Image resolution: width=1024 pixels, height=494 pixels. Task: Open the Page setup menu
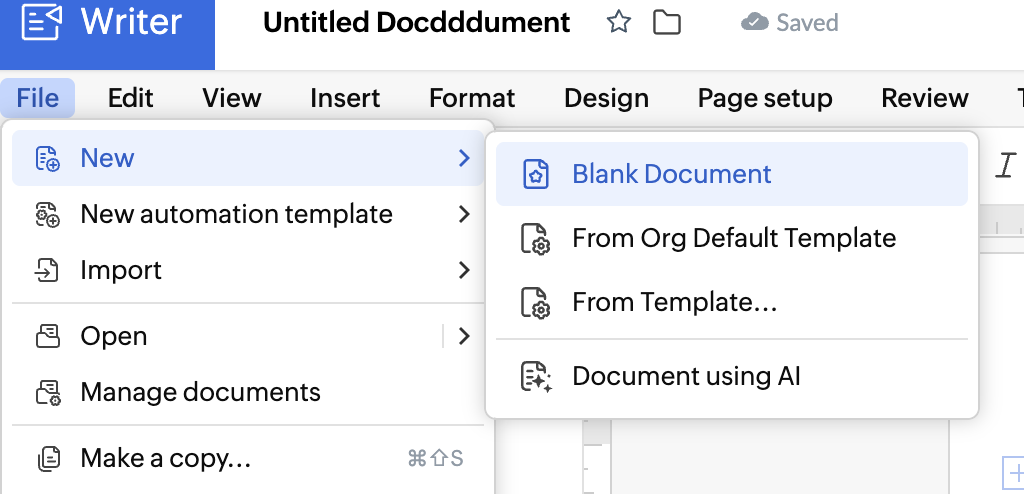(765, 98)
